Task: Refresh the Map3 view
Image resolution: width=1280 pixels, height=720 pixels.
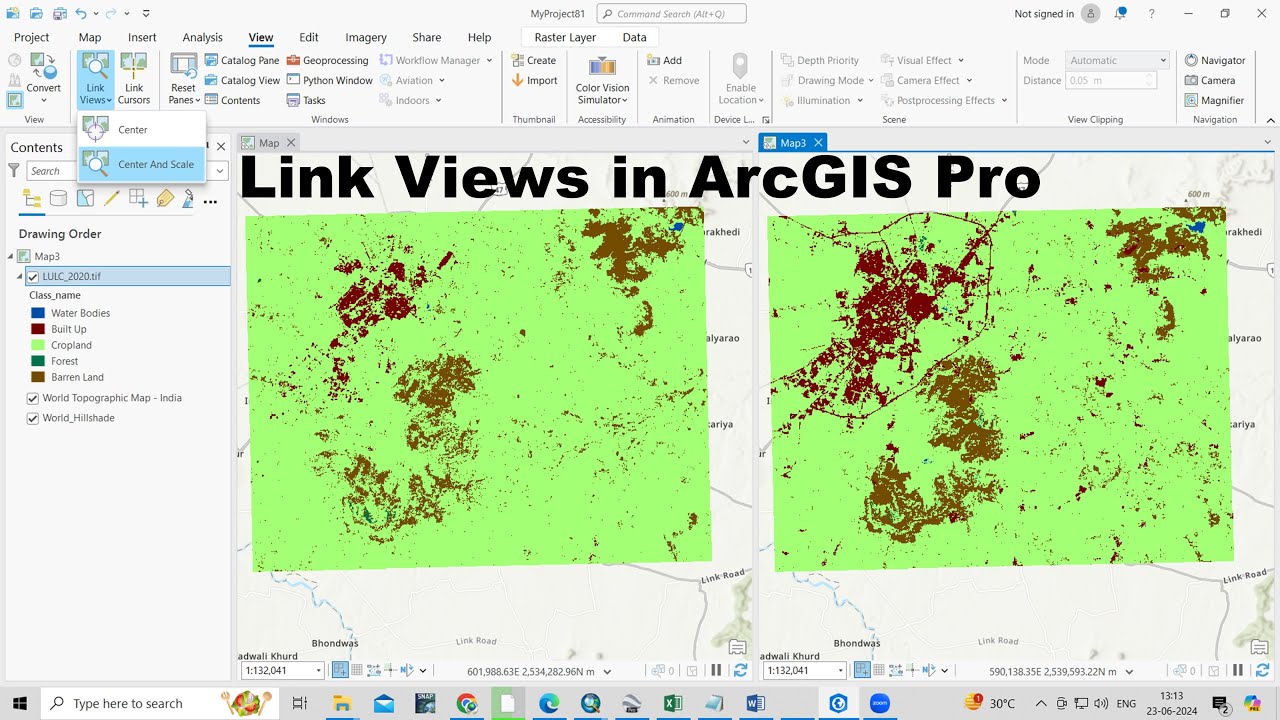Action: (1262, 671)
